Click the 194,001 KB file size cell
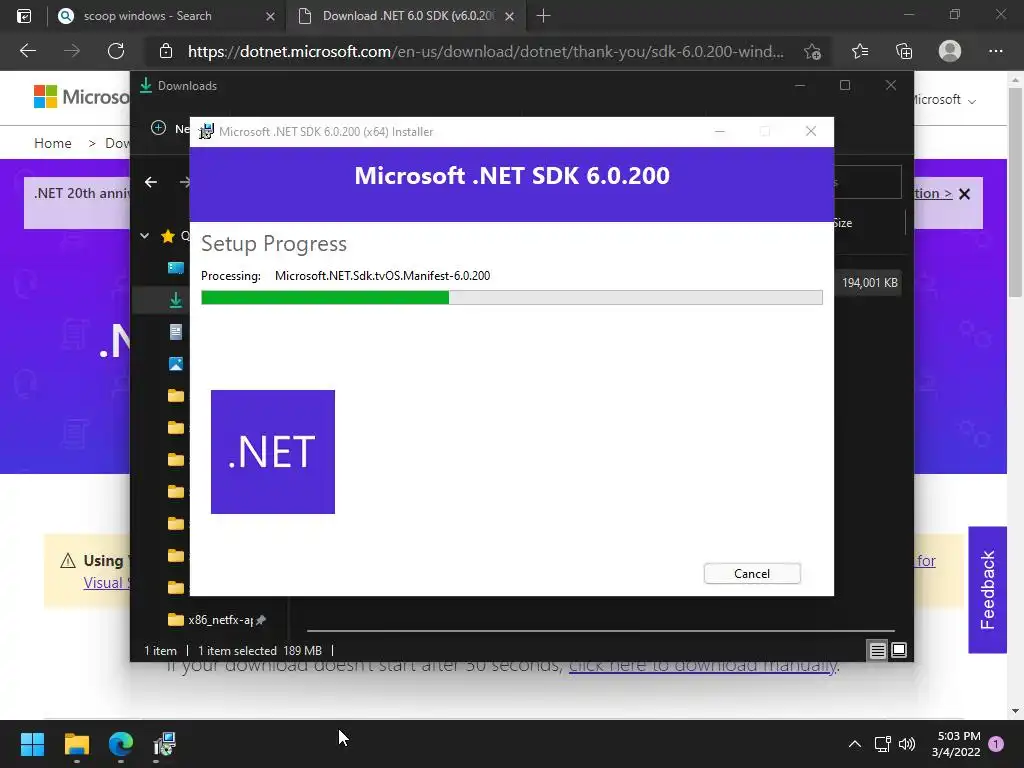Screen dimensions: 1024x768 click(x=869, y=283)
